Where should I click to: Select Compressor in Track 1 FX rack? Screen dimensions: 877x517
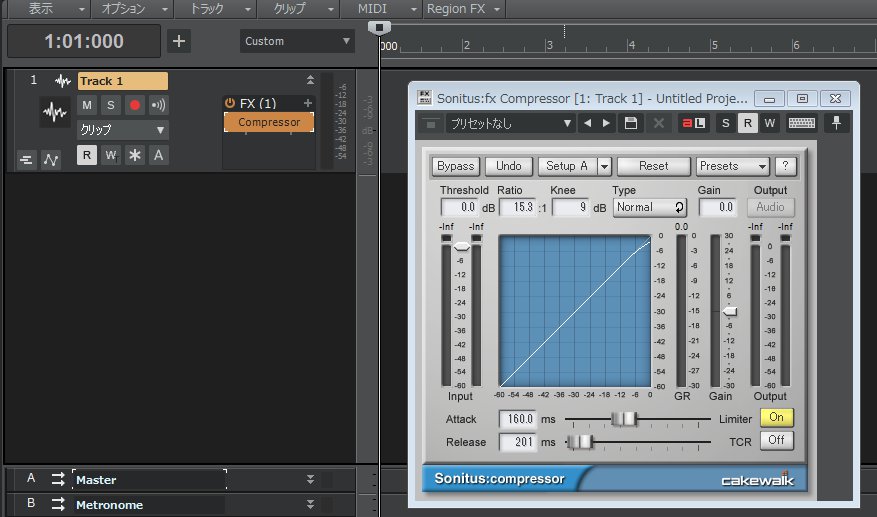(269, 122)
